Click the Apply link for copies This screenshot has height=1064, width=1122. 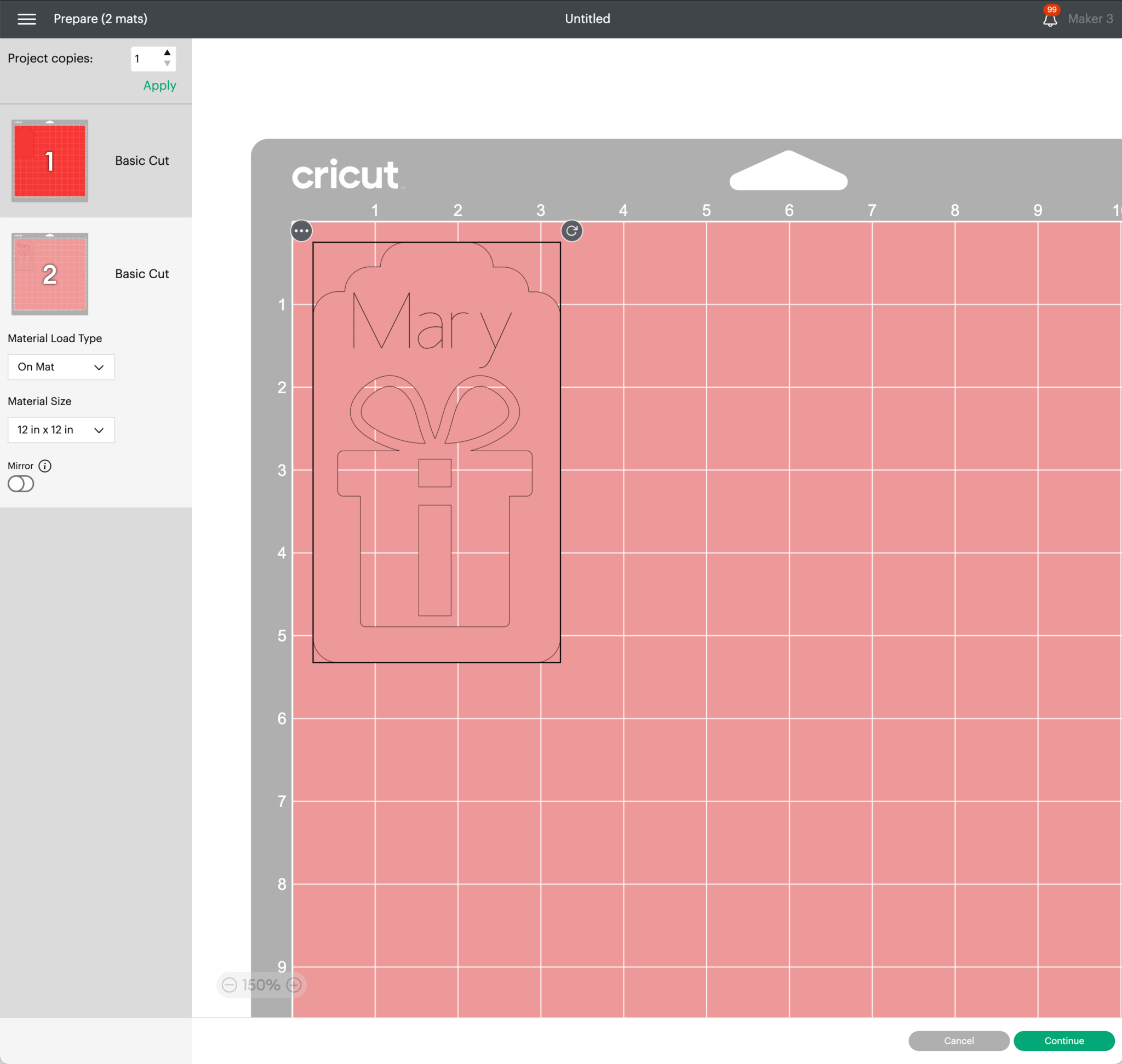pyautogui.click(x=159, y=85)
